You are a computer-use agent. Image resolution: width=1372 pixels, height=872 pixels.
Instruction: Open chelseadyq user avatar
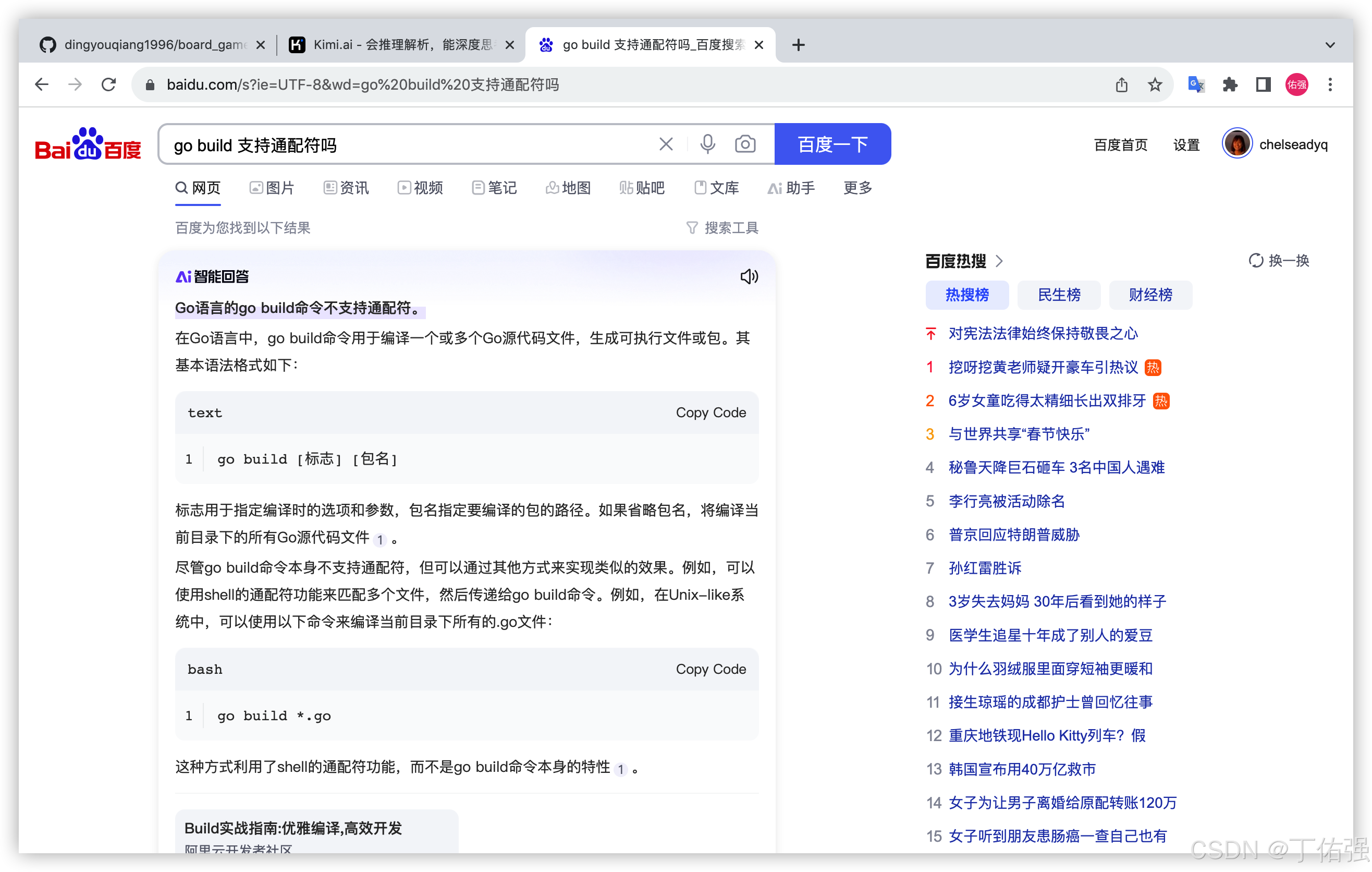pyautogui.click(x=1236, y=143)
